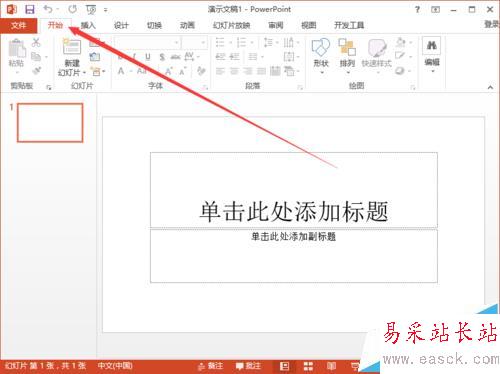Open the slide Section dropdown icon
The width and height of the screenshot is (500, 374).
97,71
